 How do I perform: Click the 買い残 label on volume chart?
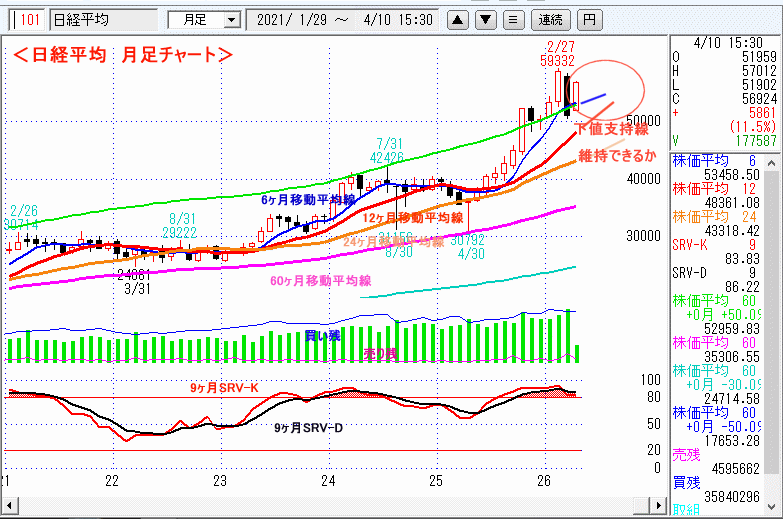322,336
